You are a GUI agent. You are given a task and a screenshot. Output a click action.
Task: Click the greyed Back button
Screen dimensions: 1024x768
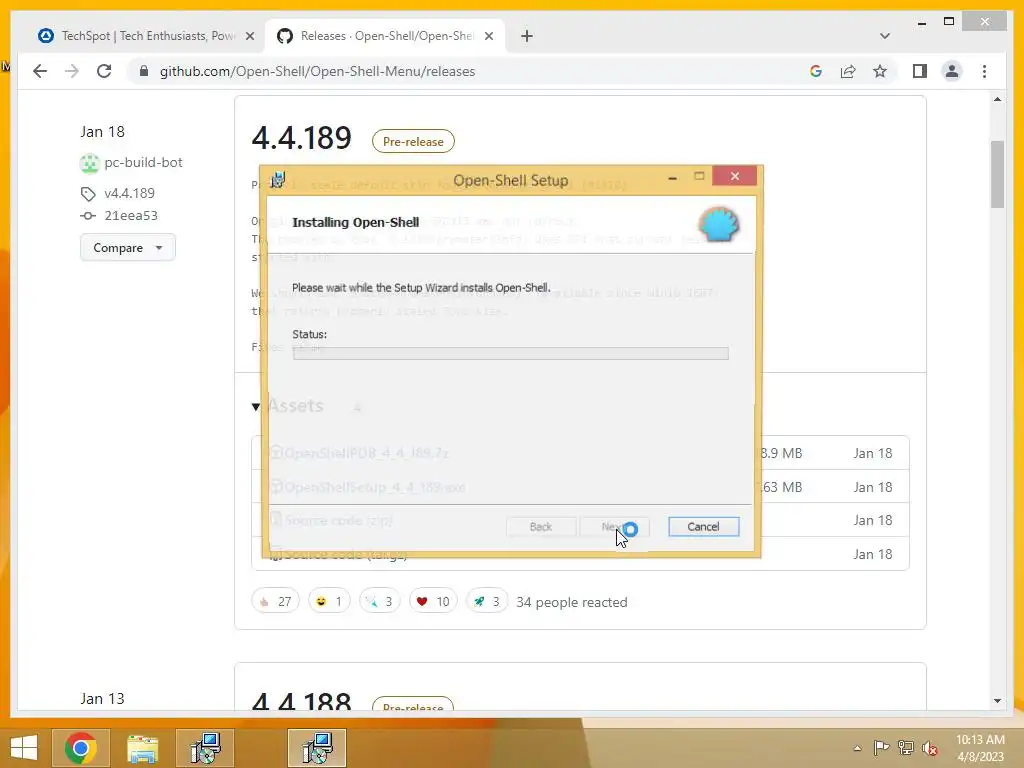[x=541, y=527]
